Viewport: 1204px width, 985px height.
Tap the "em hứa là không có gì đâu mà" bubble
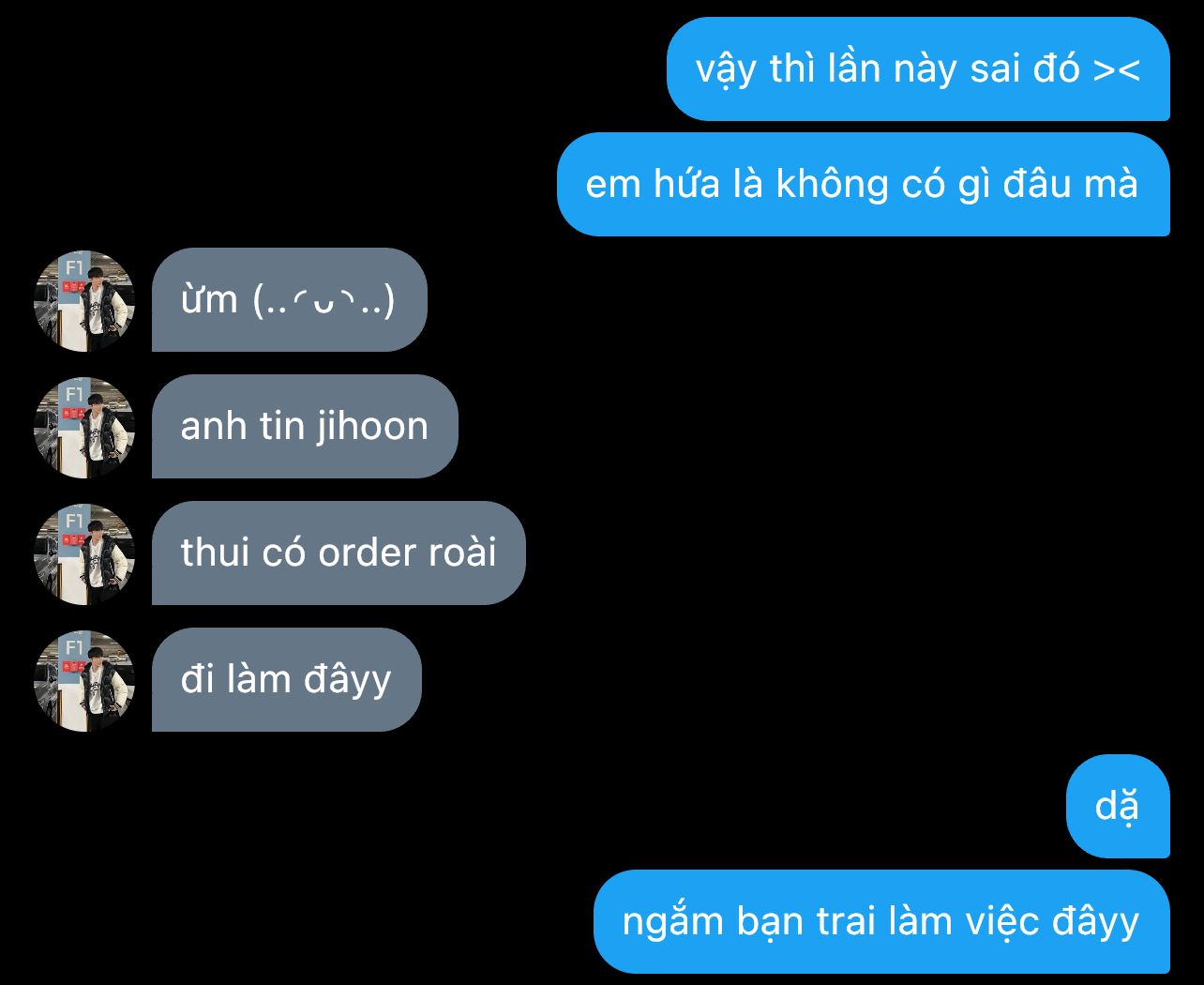tap(863, 184)
